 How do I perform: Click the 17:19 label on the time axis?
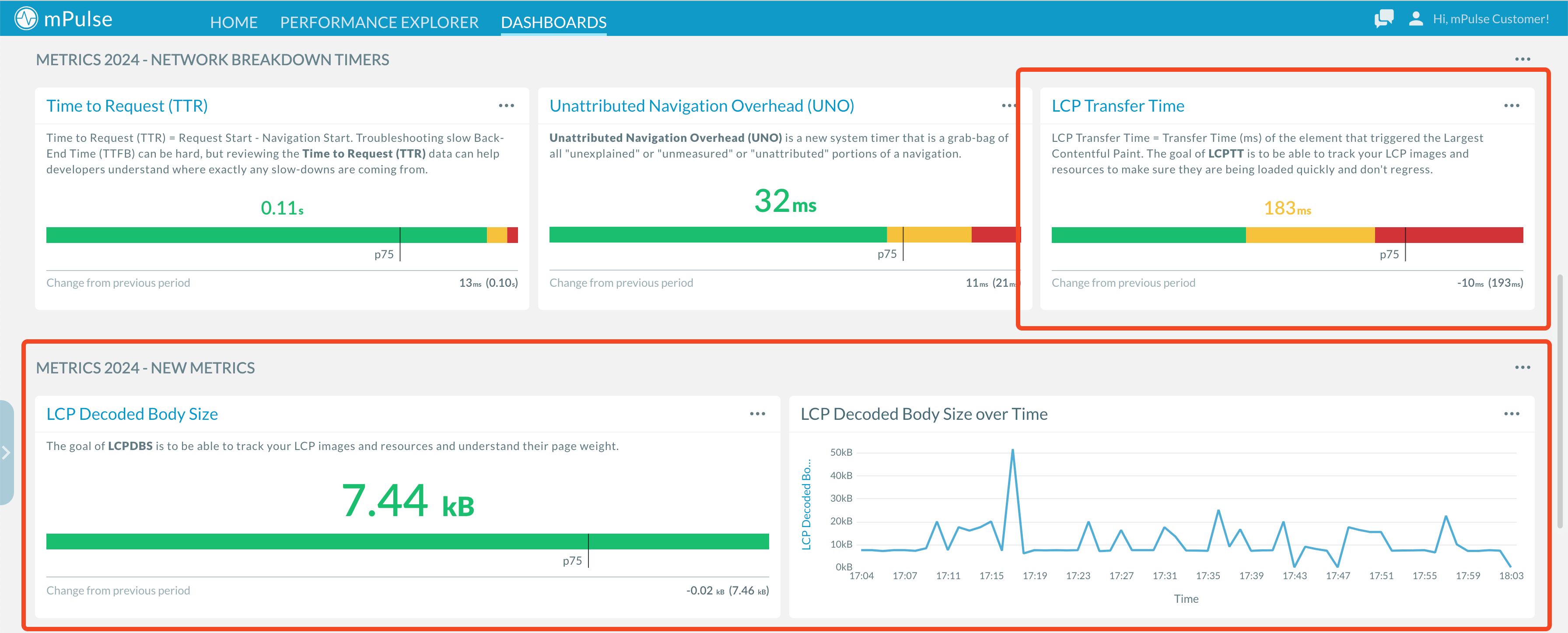(1034, 576)
